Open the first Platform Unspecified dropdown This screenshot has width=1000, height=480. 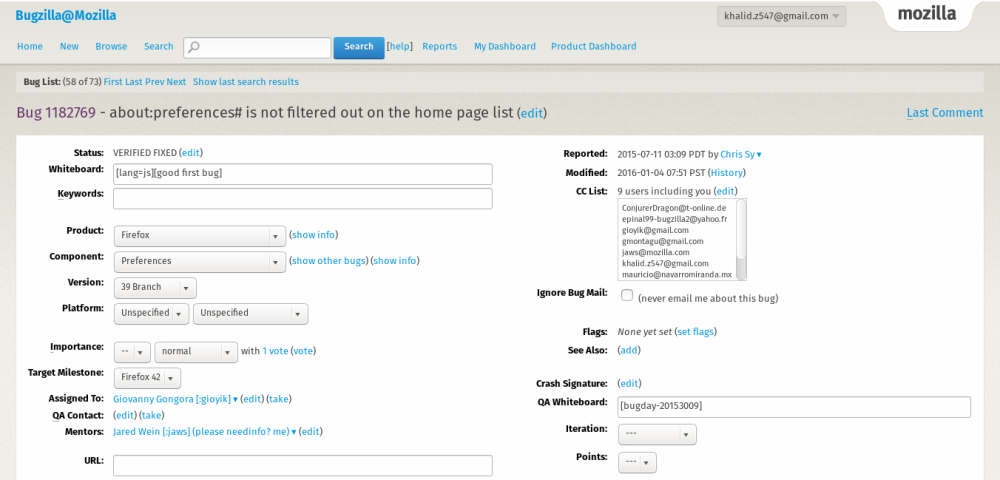pos(151,314)
